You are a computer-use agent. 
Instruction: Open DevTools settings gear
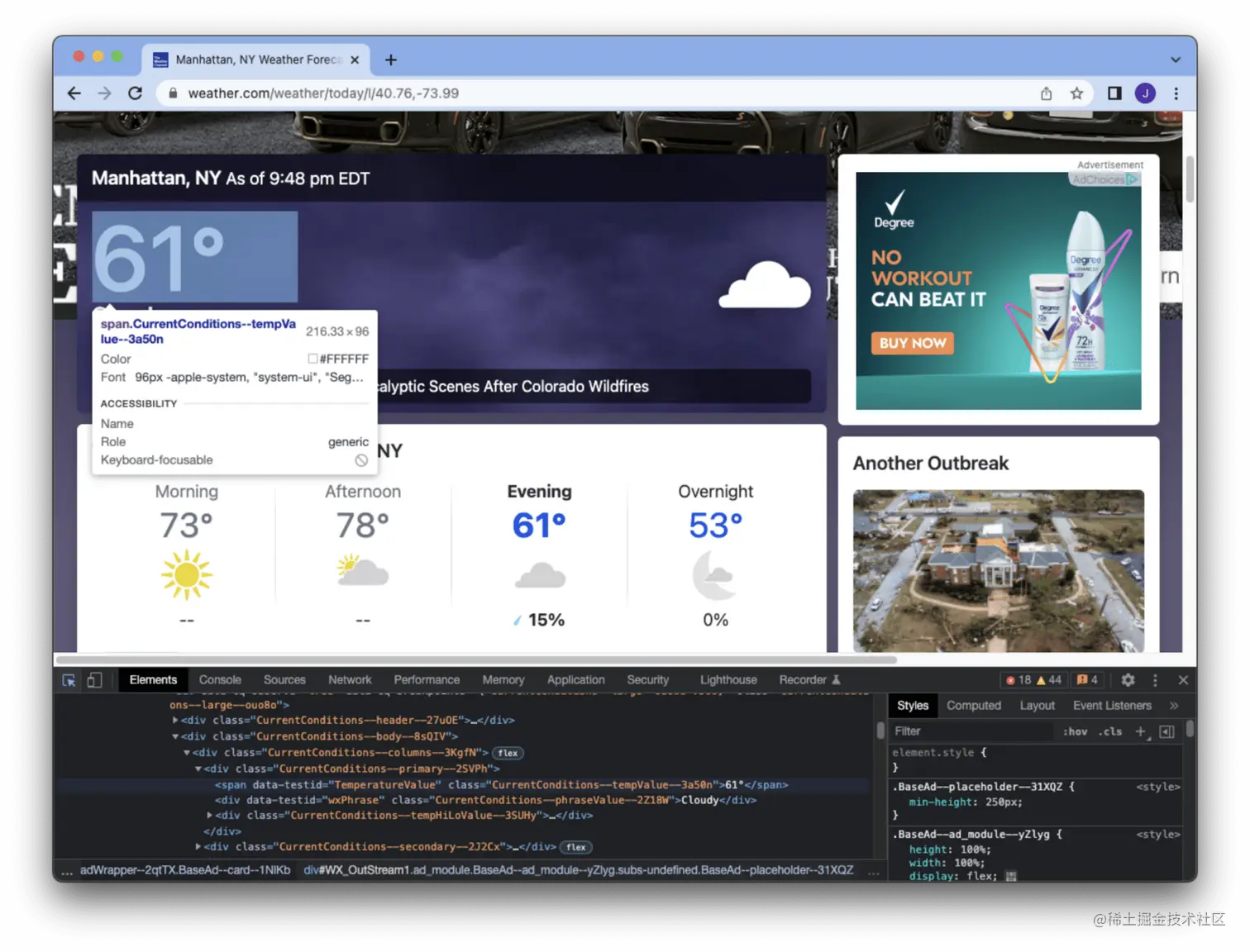pyautogui.click(x=1128, y=680)
